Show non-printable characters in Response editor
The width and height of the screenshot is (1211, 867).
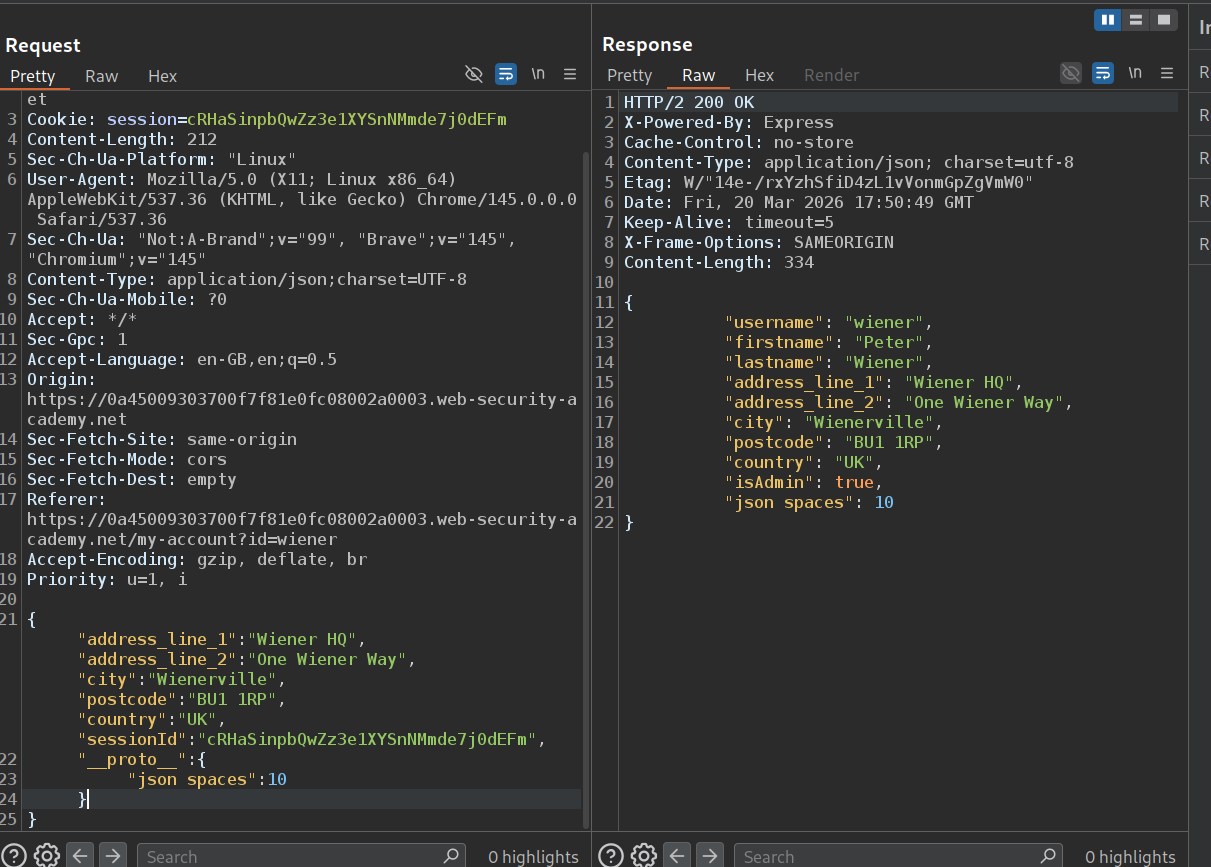[1135, 73]
